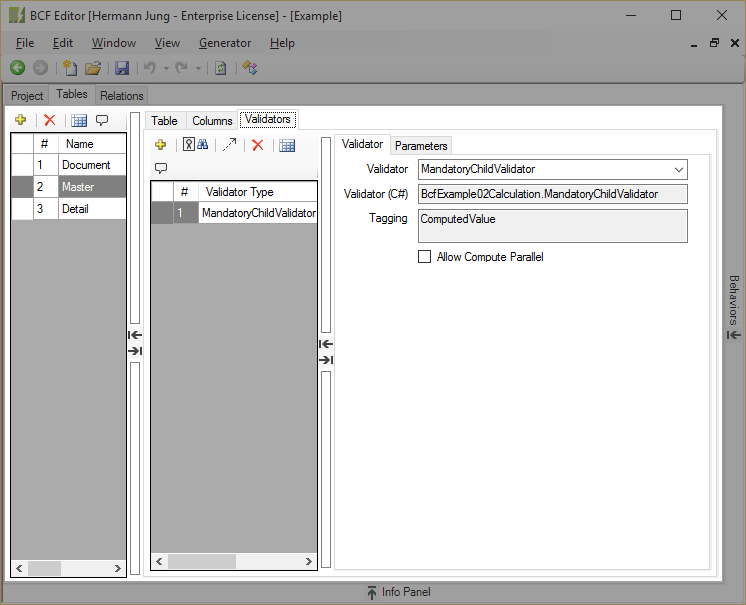Create a new file from the toolbar
This screenshot has width=746, height=605.
(70, 68)
